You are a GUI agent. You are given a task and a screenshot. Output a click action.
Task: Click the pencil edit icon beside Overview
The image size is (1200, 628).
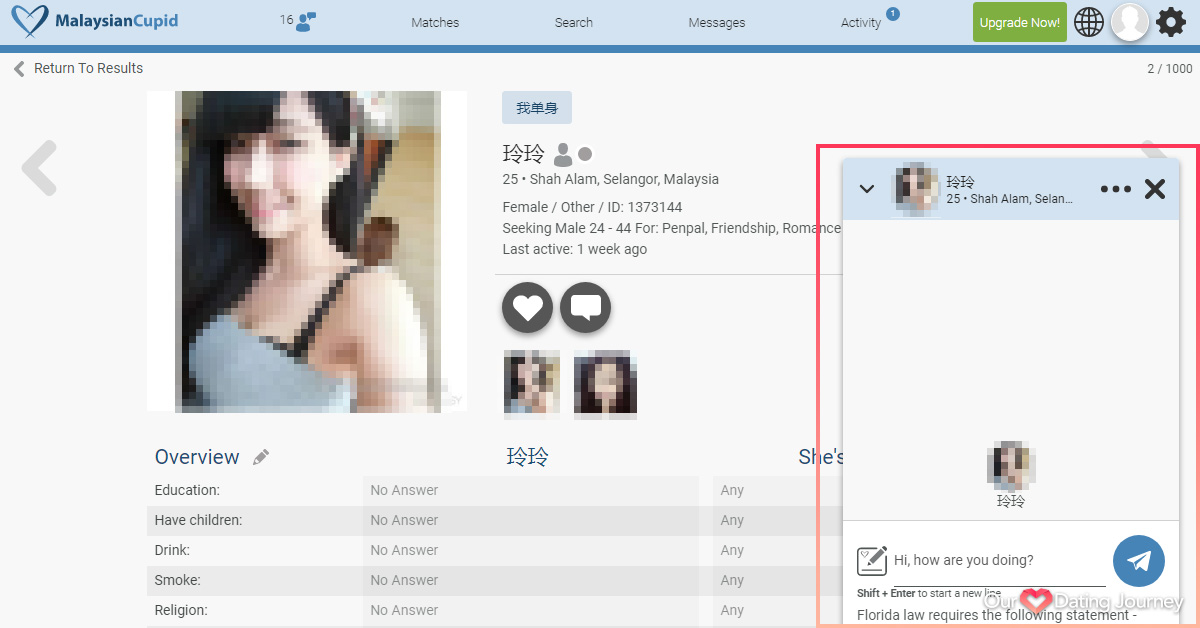(x=261, y=457)
